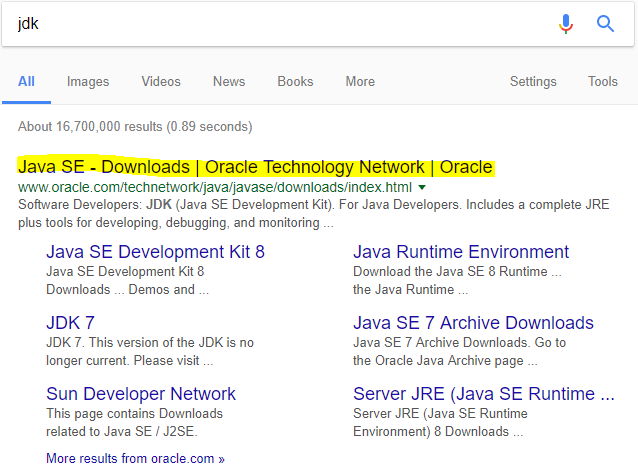The height and width of the screenshot is (473, 638).
Task: Open the Settings menu
Action: pos(533,81)
